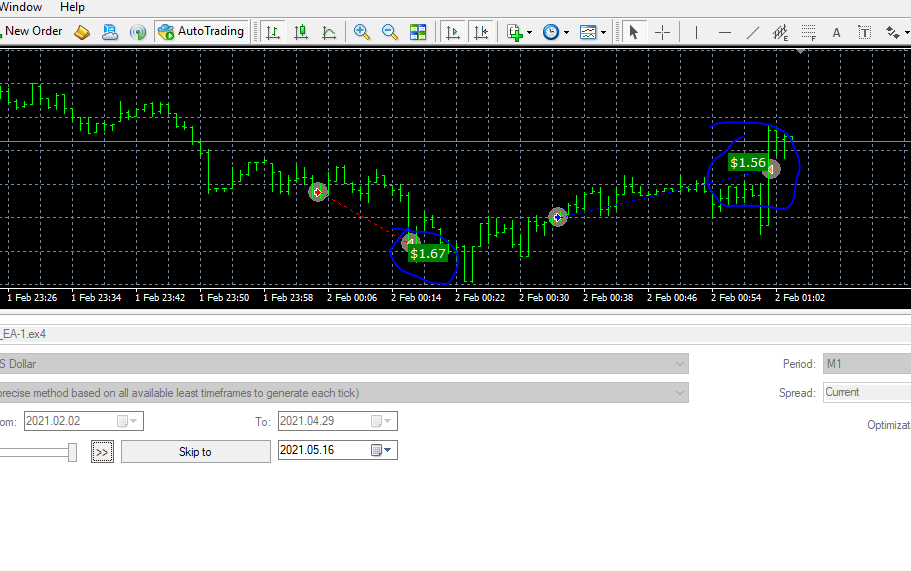The height and width of the screenshot is (571, 911).
Task: Switch chart to candlesticks view
Action: [x=300, y=32]
